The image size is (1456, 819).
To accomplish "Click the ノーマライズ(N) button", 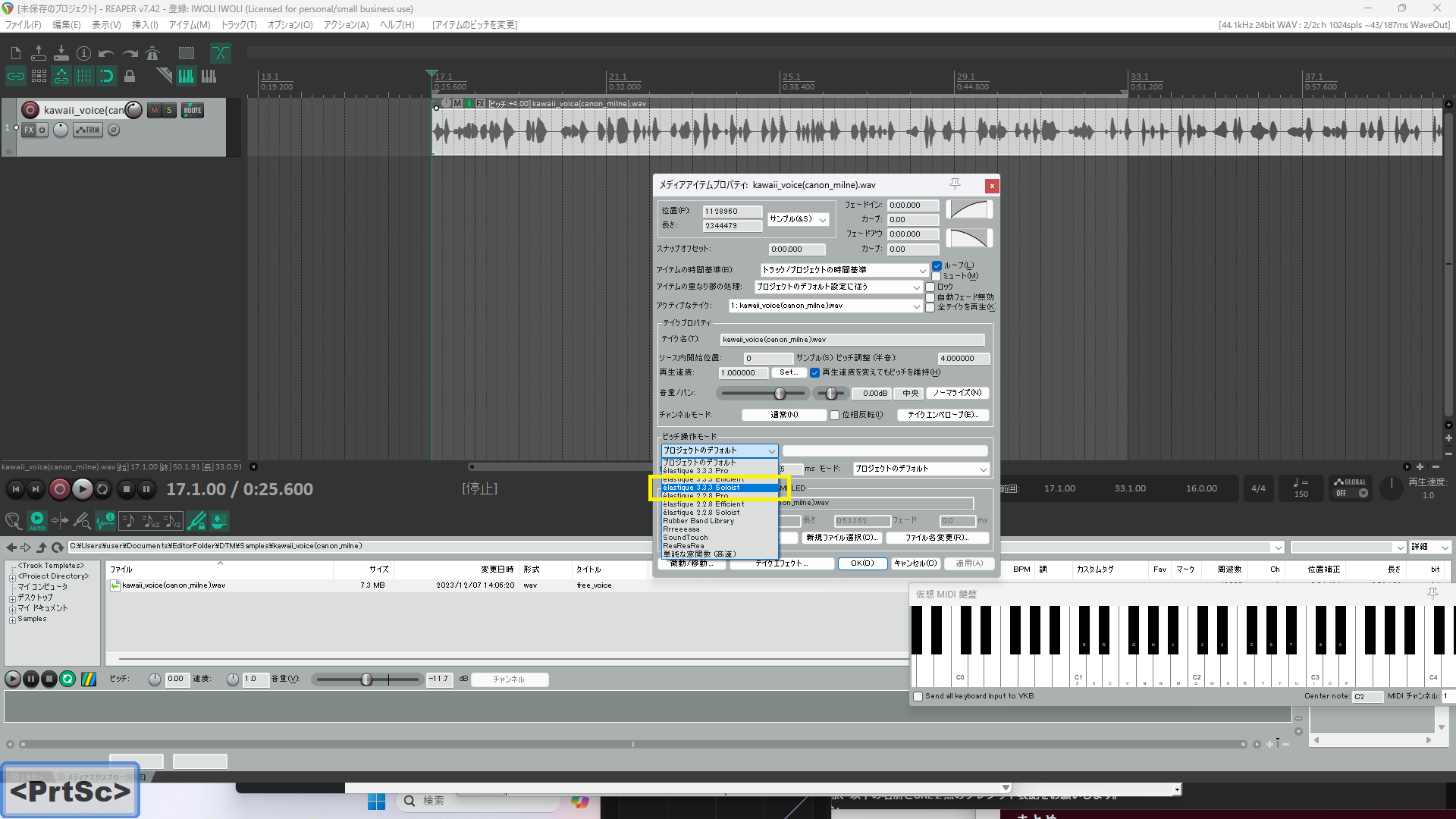I will [958, 393].
